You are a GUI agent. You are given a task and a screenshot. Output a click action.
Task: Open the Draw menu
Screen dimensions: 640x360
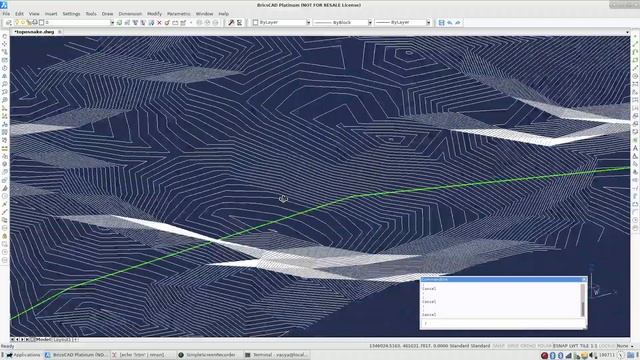pyautogui.click(x=107, y=13)
